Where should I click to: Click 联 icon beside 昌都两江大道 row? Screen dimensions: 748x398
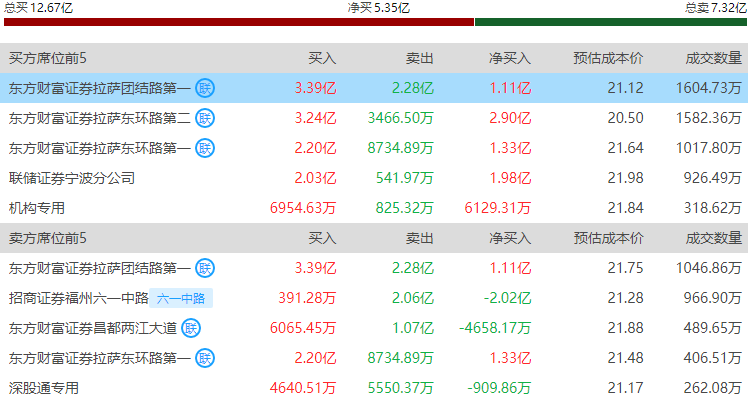tap(191, 328)
